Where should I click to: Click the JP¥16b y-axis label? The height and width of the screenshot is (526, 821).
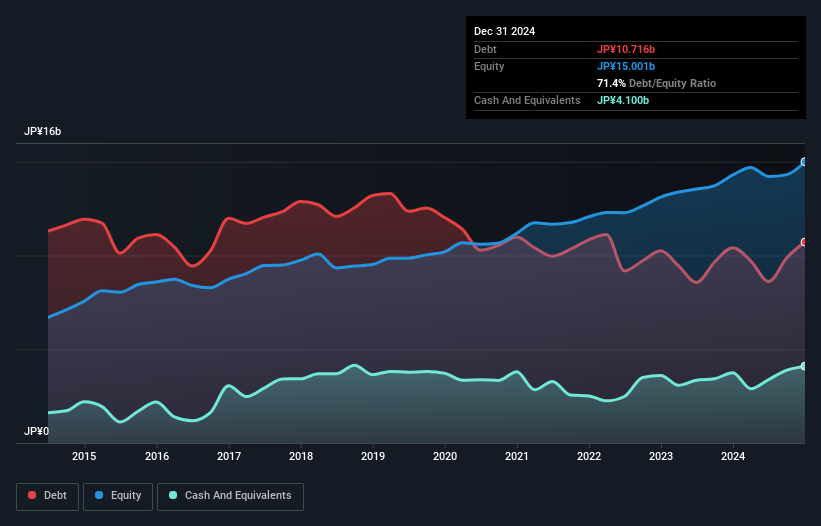click(x=42, y=131)
